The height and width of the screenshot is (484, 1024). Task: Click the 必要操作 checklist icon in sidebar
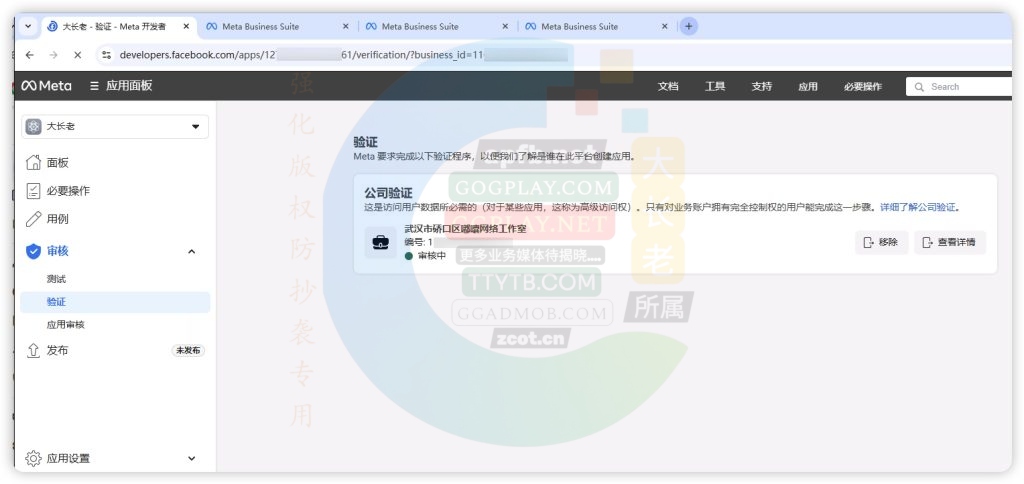(33, 191)
